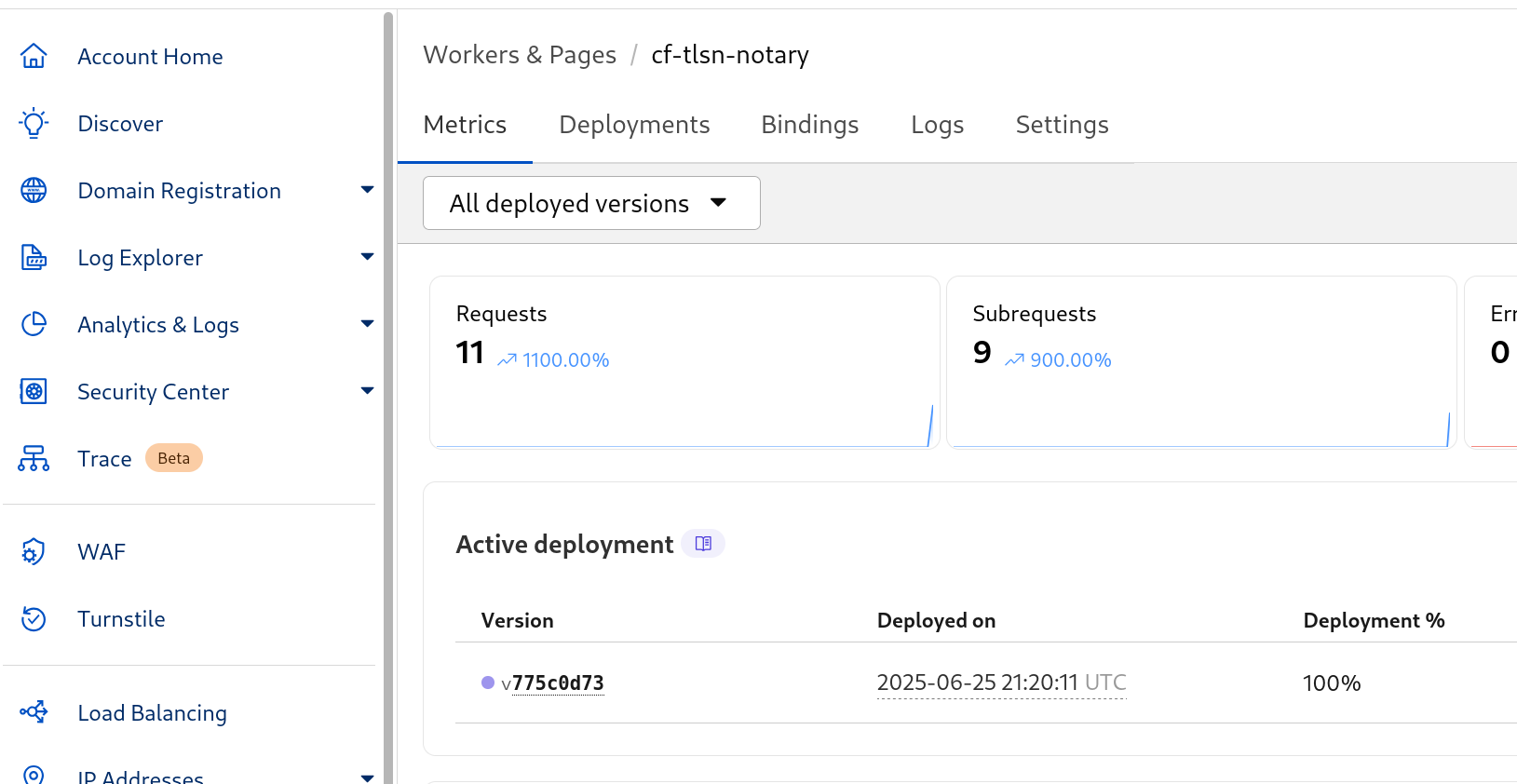Click the 900.00% subrequests change value
1517x784 pixels.
pos(1071,360)
